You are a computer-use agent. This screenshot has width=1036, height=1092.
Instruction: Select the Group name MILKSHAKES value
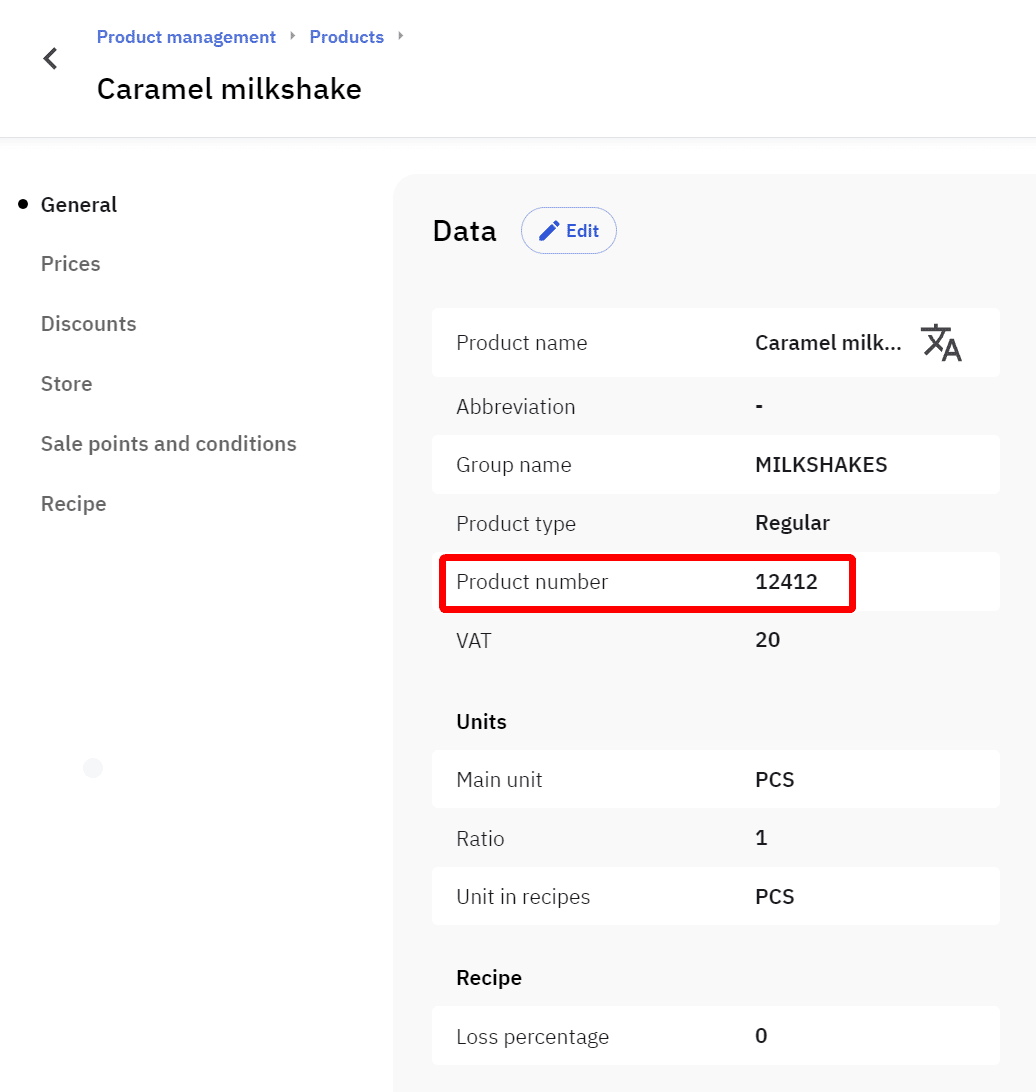(x=821, y=465)
